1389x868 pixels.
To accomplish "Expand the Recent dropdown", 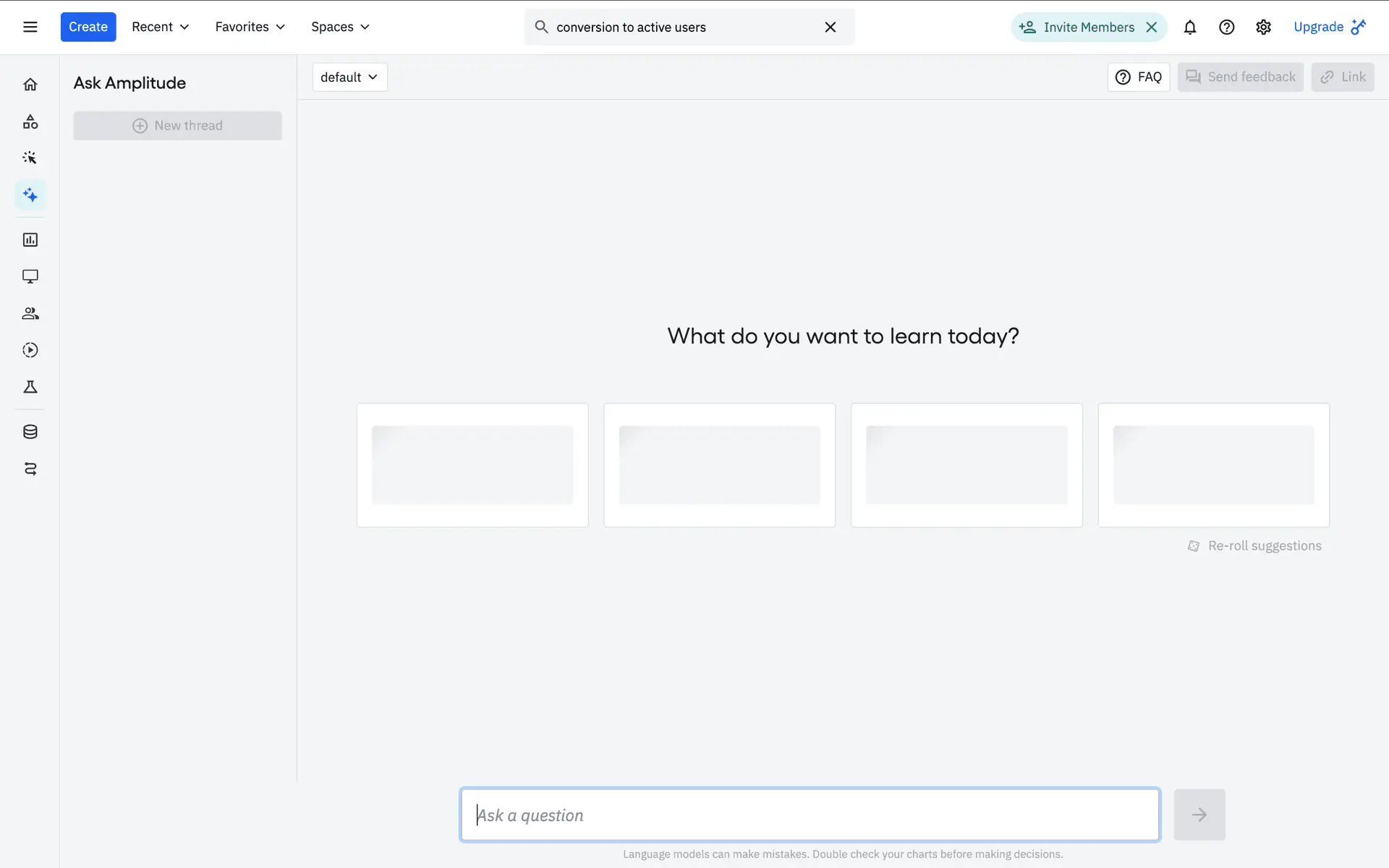I will point(160,27).
